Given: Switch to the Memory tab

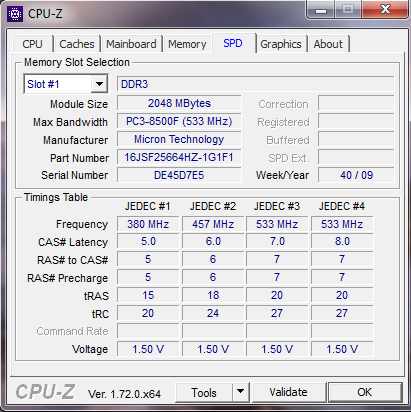Looking at the screenshot, I should coord(187,44).
